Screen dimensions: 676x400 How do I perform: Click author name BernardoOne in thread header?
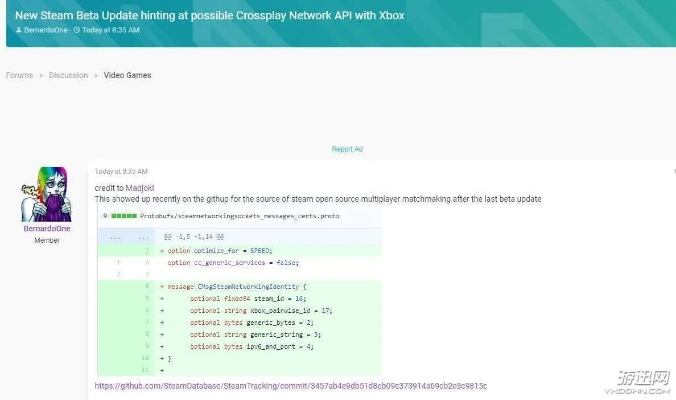pos(47,31)
